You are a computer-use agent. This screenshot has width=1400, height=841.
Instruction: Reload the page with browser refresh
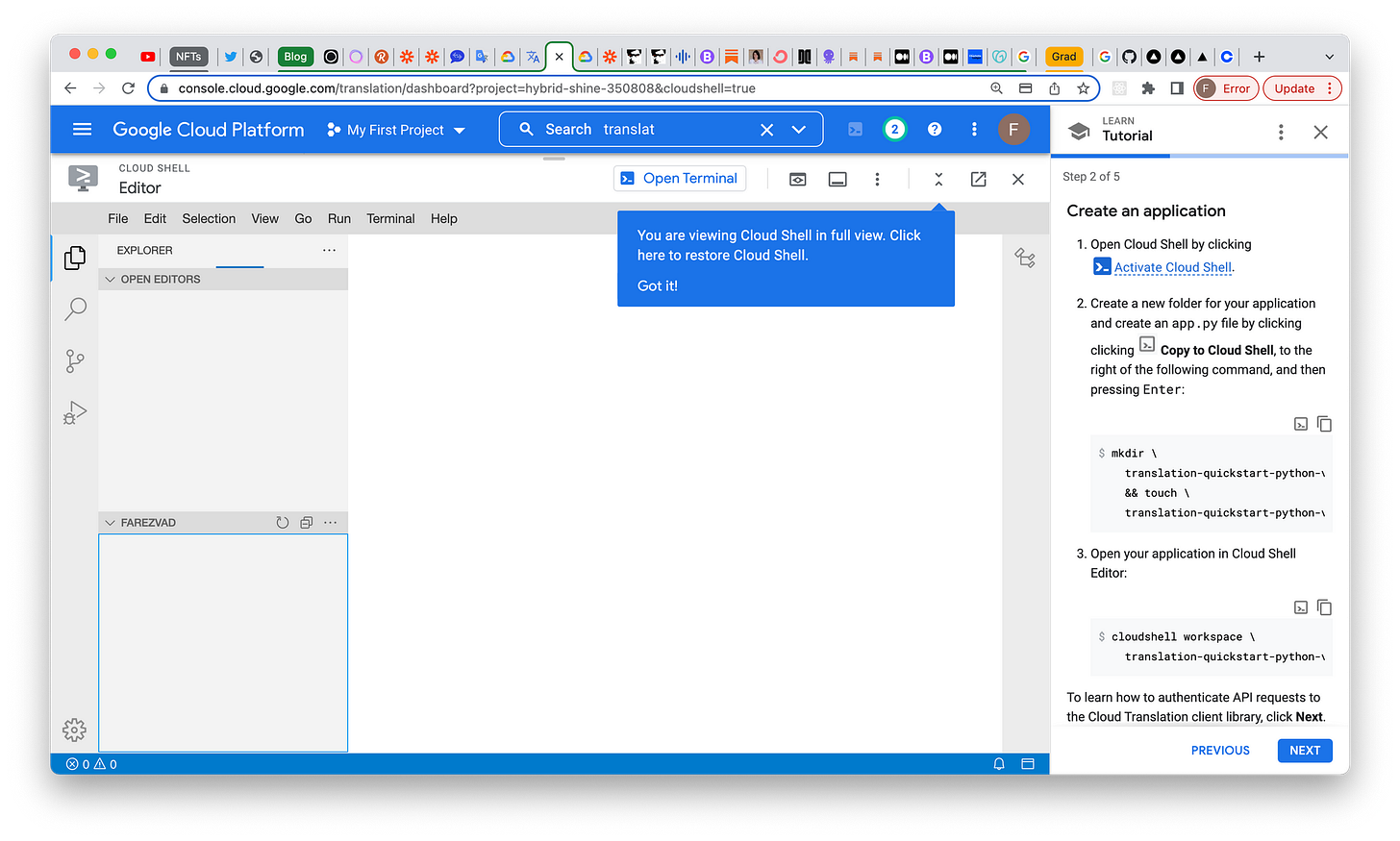tap(128, 88)
